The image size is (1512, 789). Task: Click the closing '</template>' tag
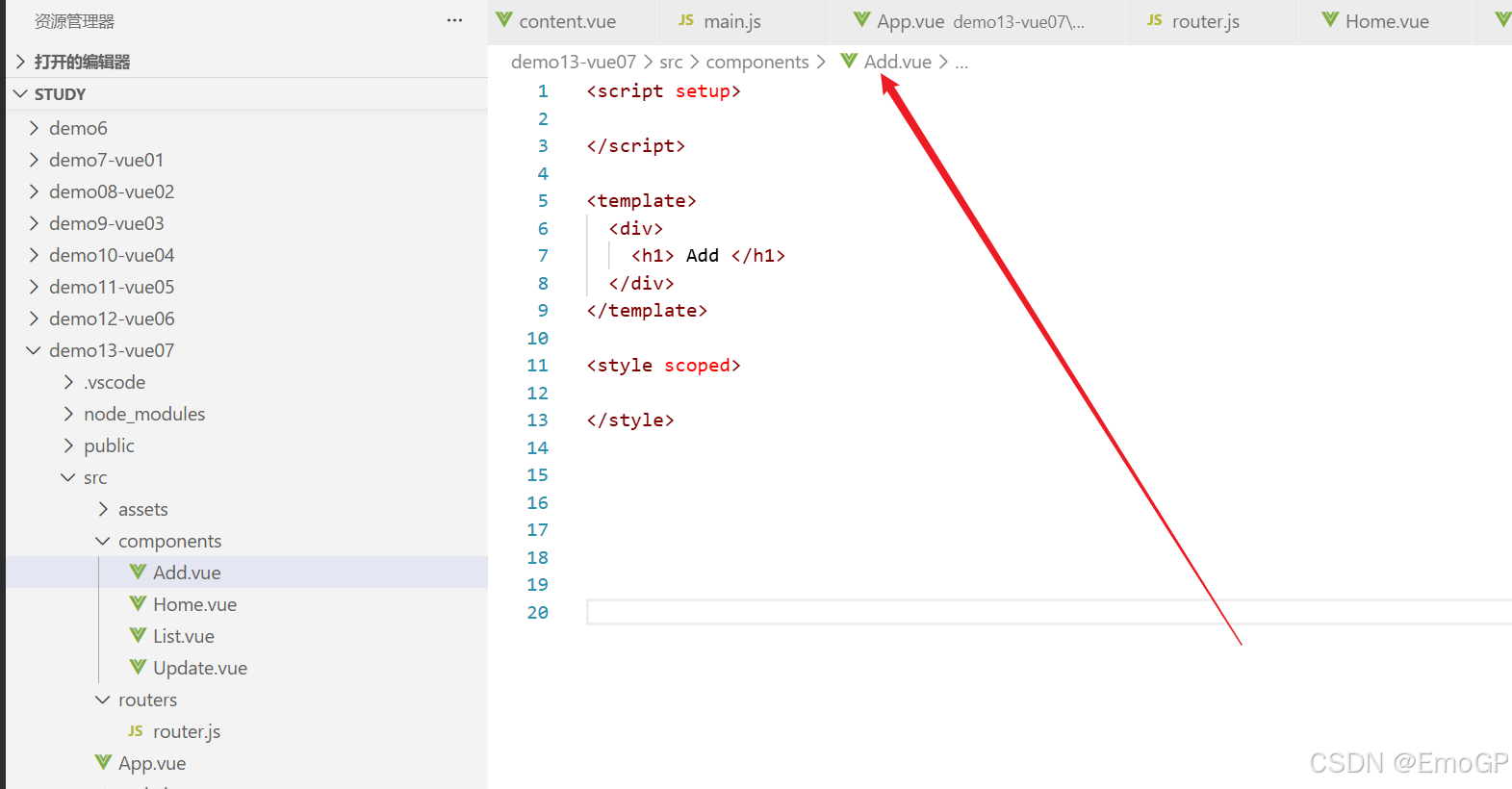pos(647,310)
